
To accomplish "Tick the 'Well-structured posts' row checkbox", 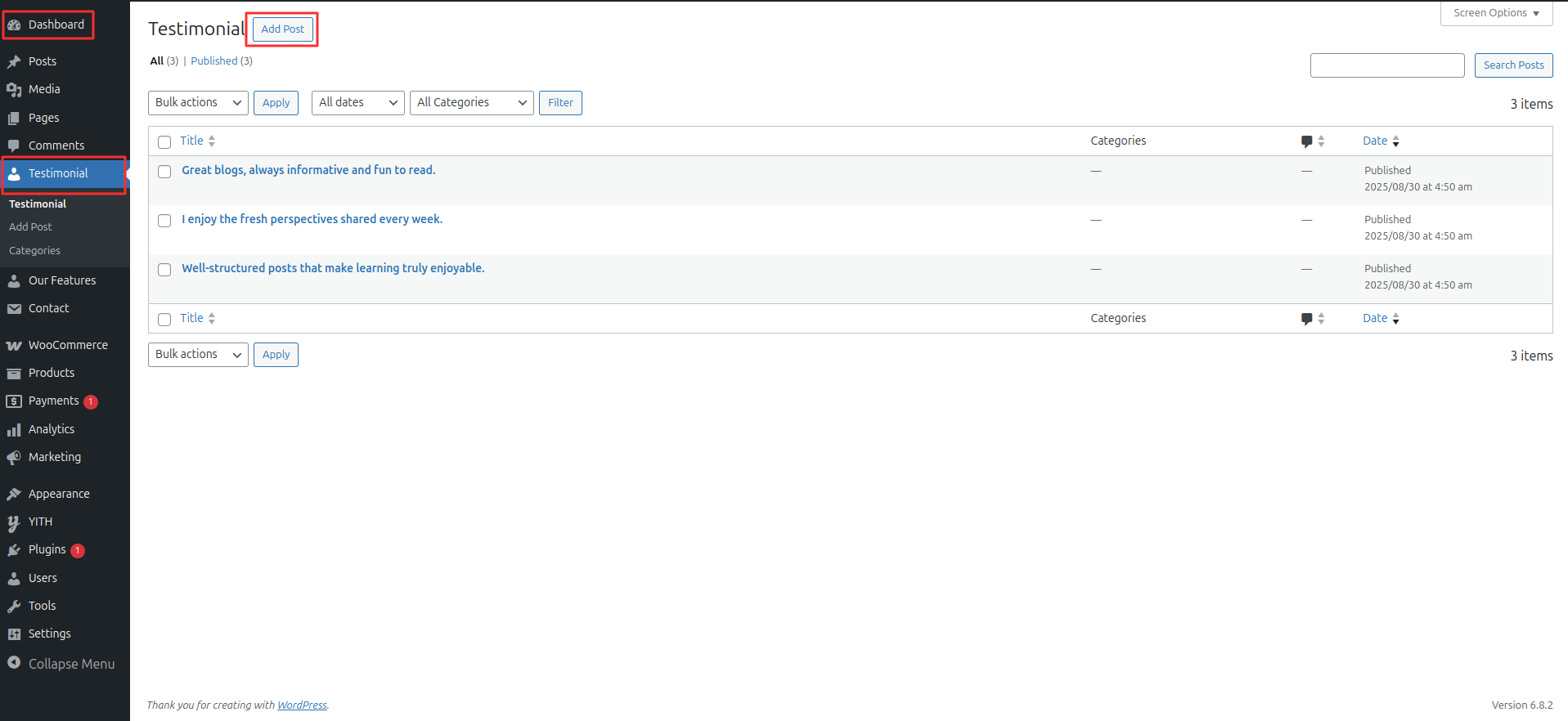I will point(164,270).
